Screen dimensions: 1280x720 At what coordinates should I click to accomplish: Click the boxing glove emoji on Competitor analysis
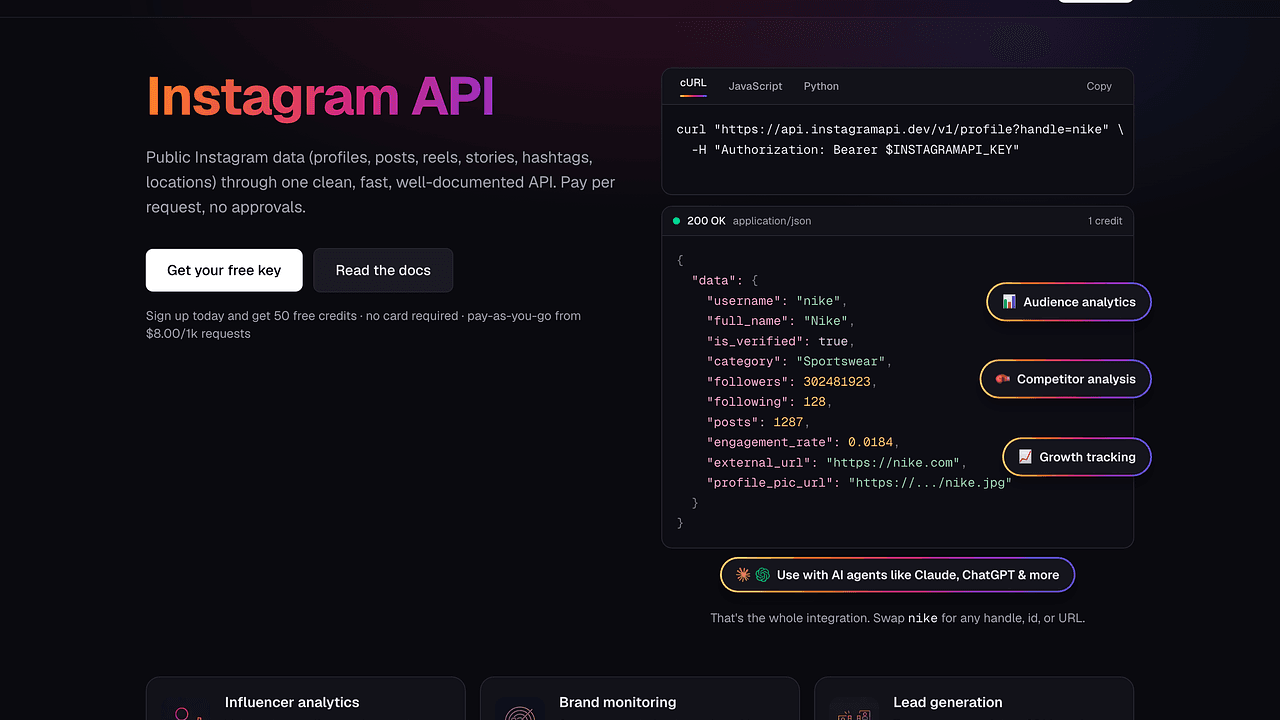click(1003, 379)
